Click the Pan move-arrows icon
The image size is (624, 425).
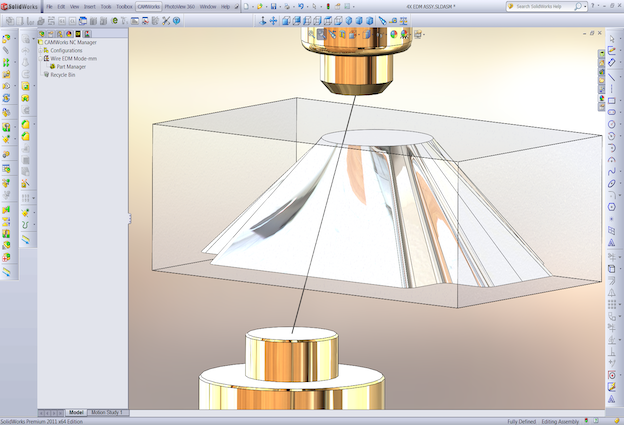(x=273, y=21)
